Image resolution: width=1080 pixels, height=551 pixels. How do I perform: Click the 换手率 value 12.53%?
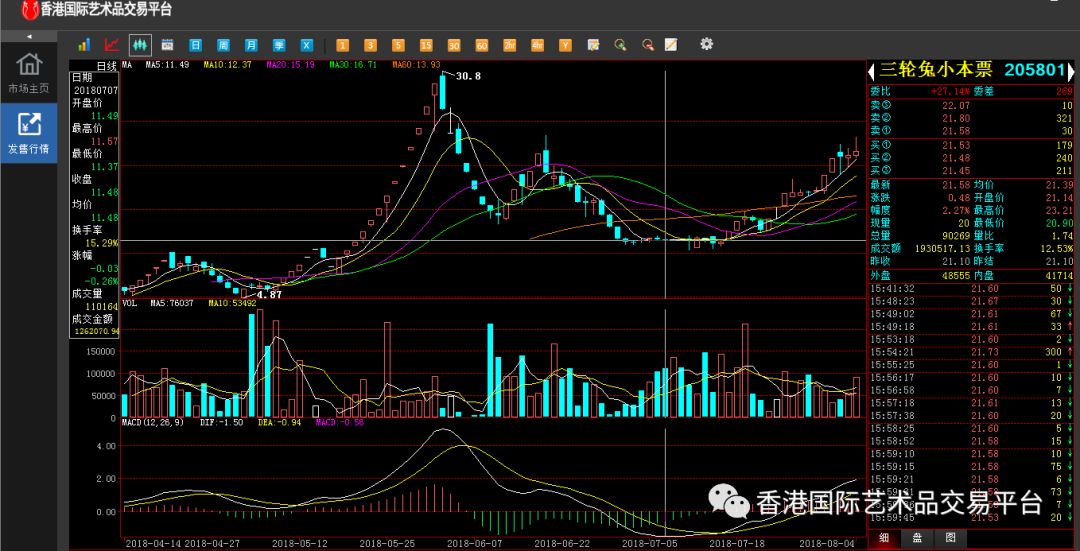click(x=1059, y=248)
